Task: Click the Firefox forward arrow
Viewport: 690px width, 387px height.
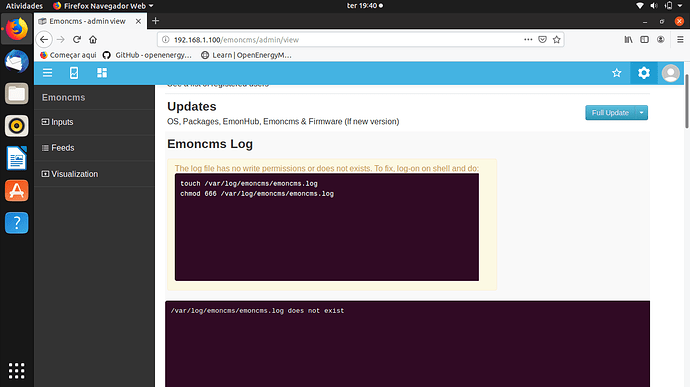Action: [61, 40]
